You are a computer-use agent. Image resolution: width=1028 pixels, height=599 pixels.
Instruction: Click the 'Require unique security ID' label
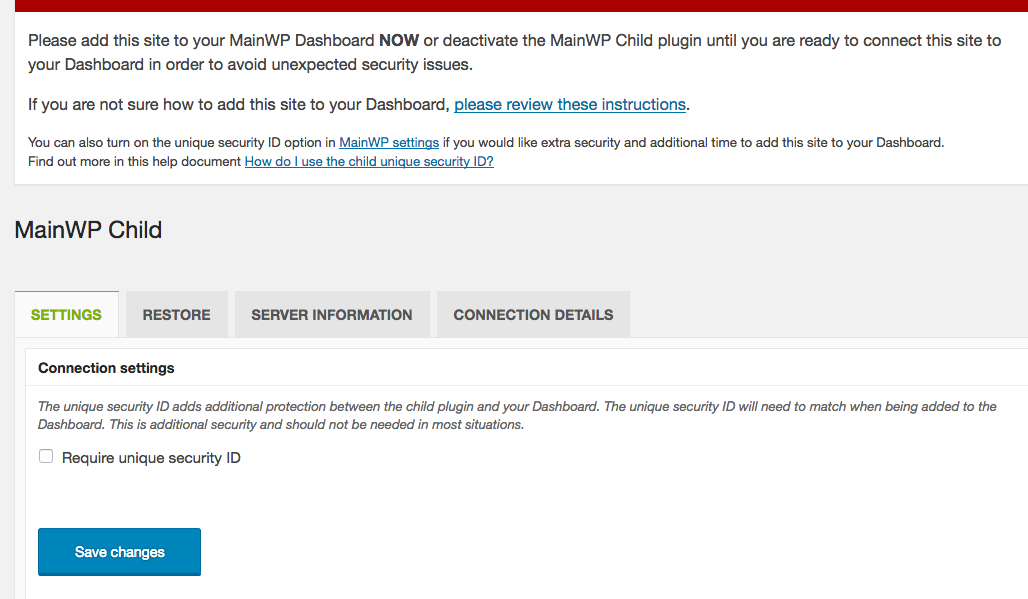coord(151,458)
